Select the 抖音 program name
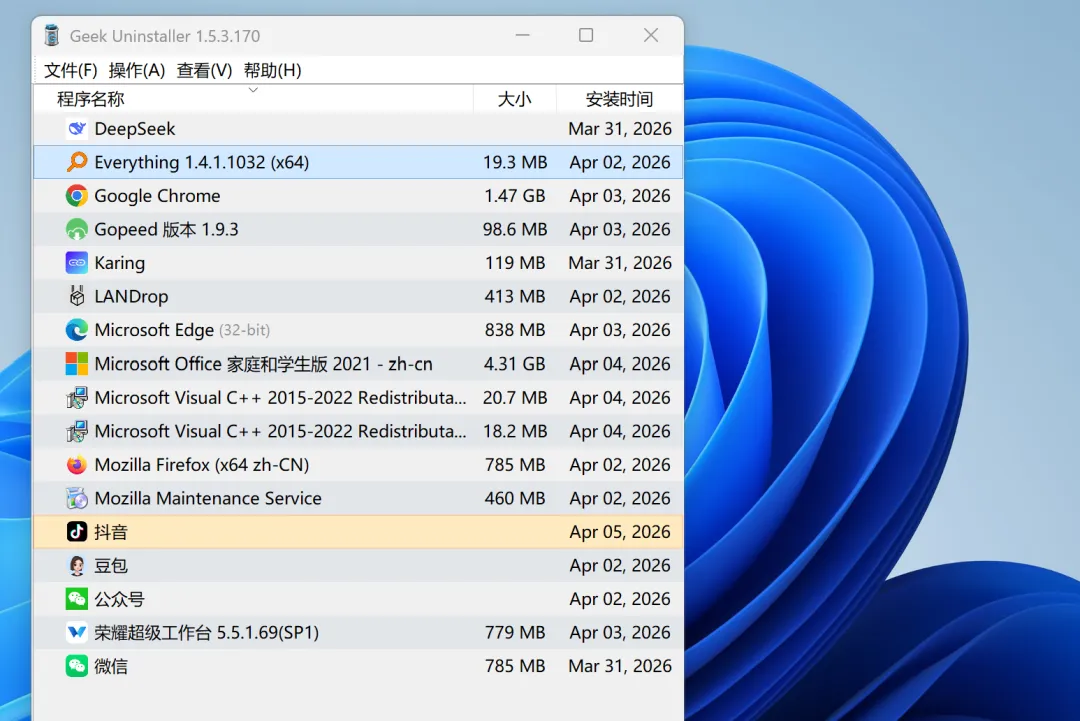1080x721 pixels. point(111,532)
